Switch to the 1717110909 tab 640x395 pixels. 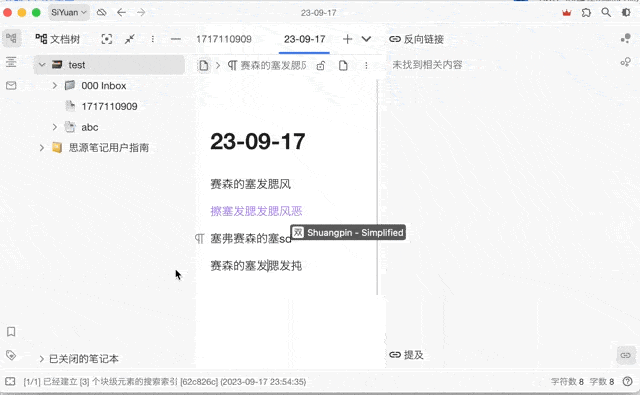[x=224, y=39]
